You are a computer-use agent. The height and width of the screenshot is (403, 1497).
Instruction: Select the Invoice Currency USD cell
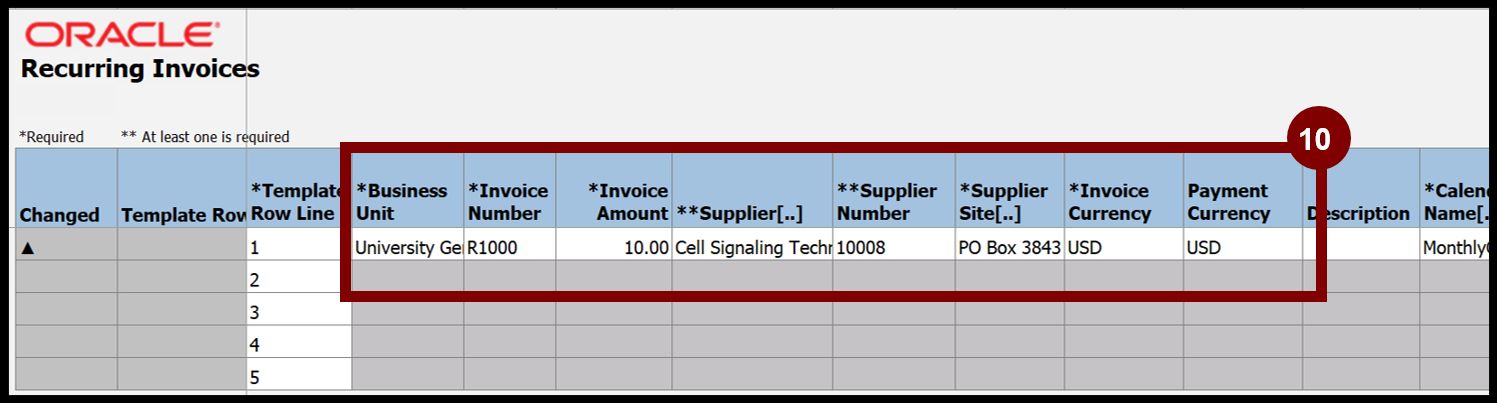click(x=1124, y=245)
